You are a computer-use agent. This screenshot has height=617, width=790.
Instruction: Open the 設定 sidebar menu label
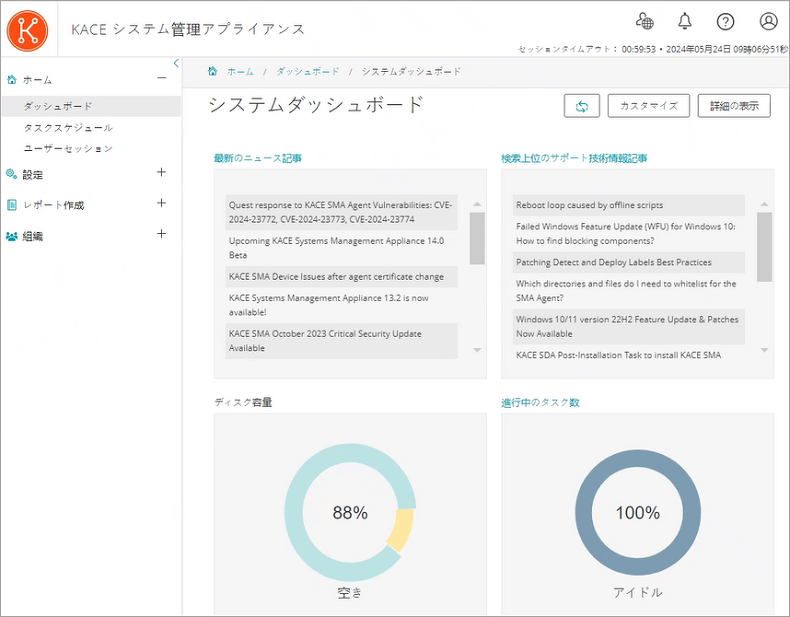33,175
